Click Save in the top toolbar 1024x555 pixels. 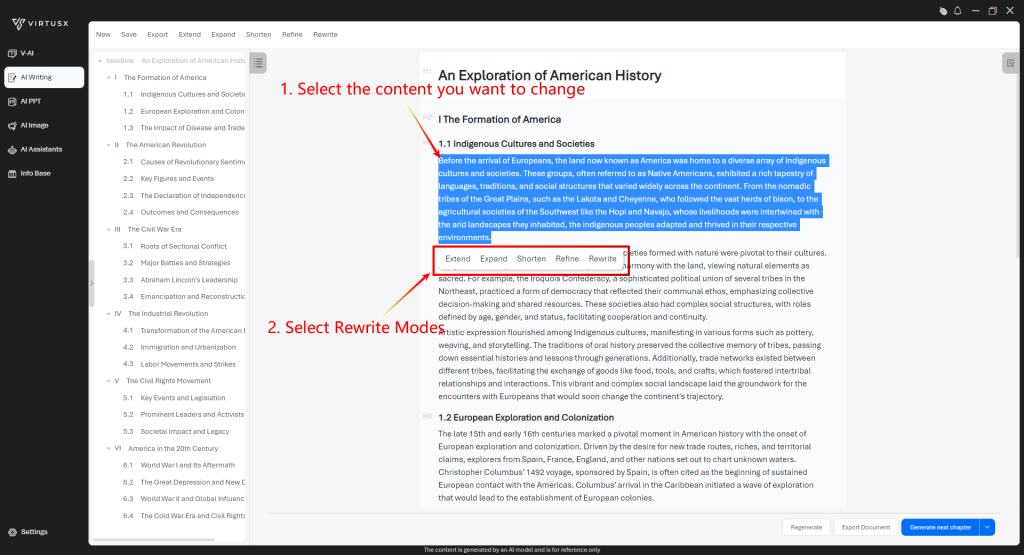pyautogui.click(x=129, y=35)
